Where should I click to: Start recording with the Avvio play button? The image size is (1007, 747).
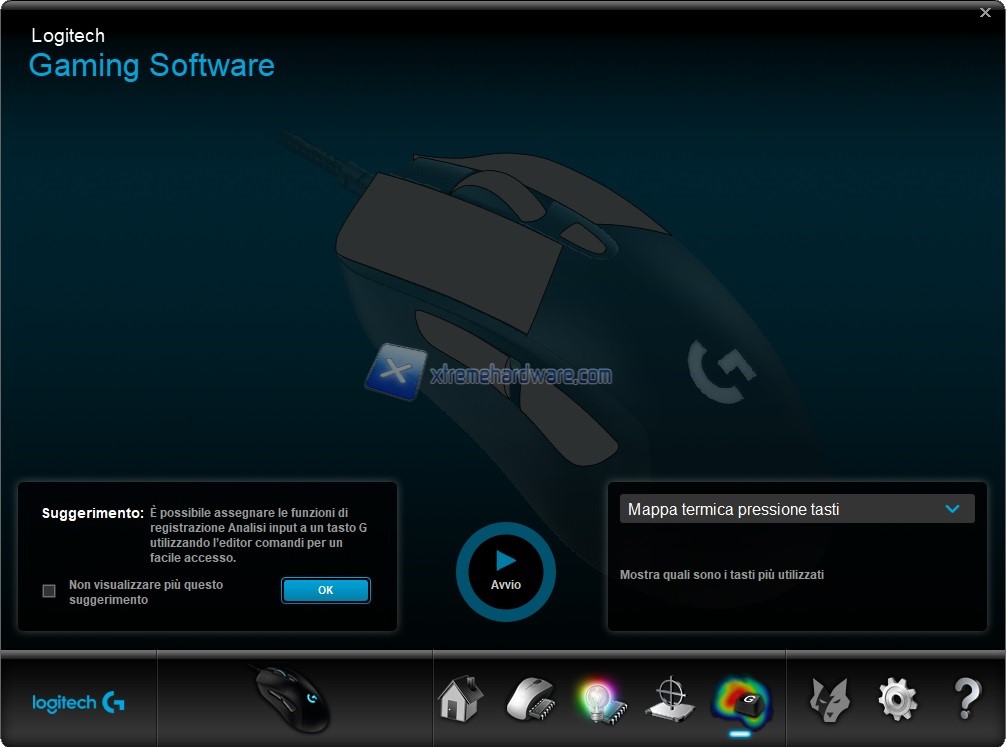[505, 570]
